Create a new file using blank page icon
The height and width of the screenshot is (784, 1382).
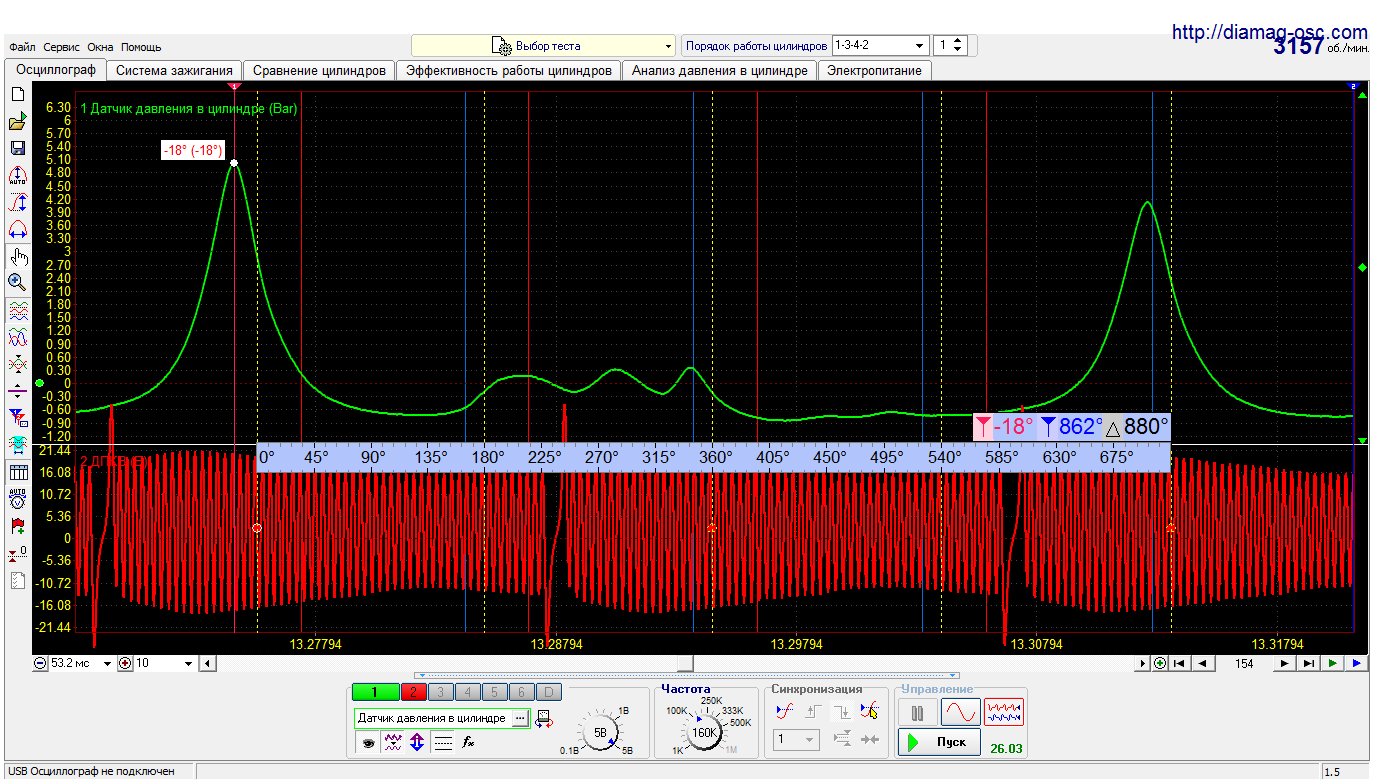[17, 94]
